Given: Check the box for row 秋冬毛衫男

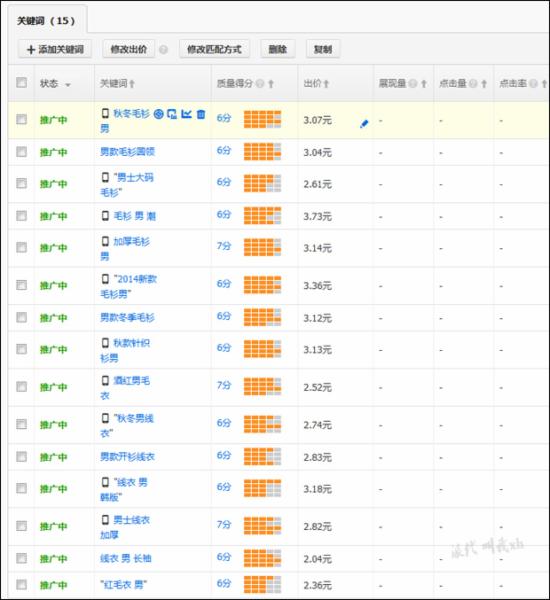Looking at the screenshot, I should pyautogui.click(x=21, y=119).
